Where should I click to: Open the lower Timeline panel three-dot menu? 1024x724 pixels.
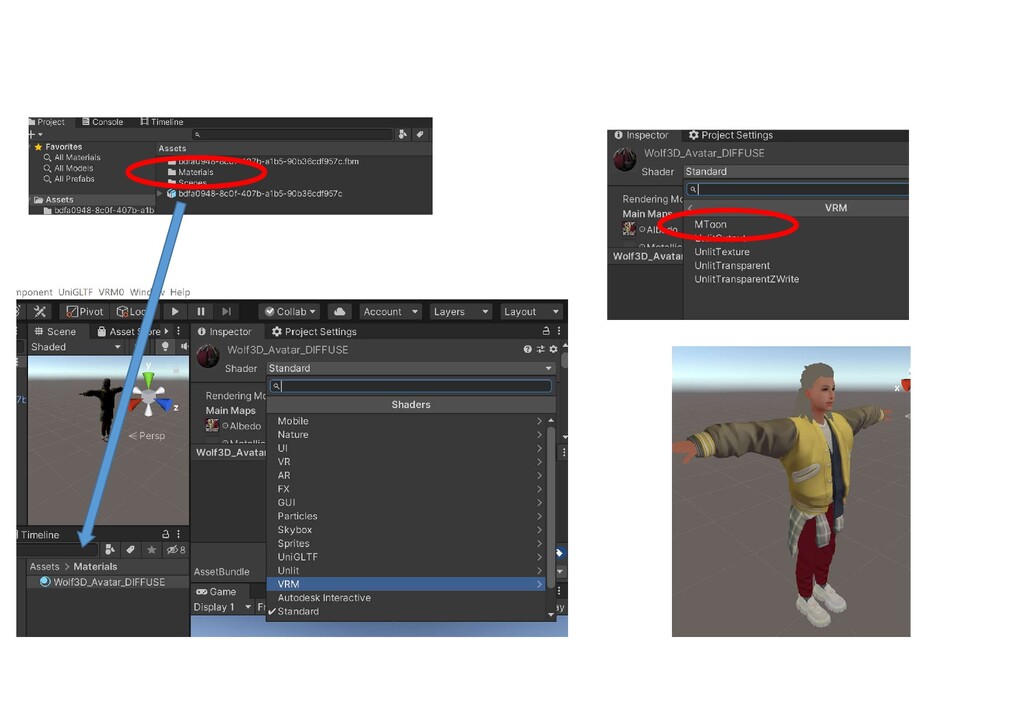(178, 534)
